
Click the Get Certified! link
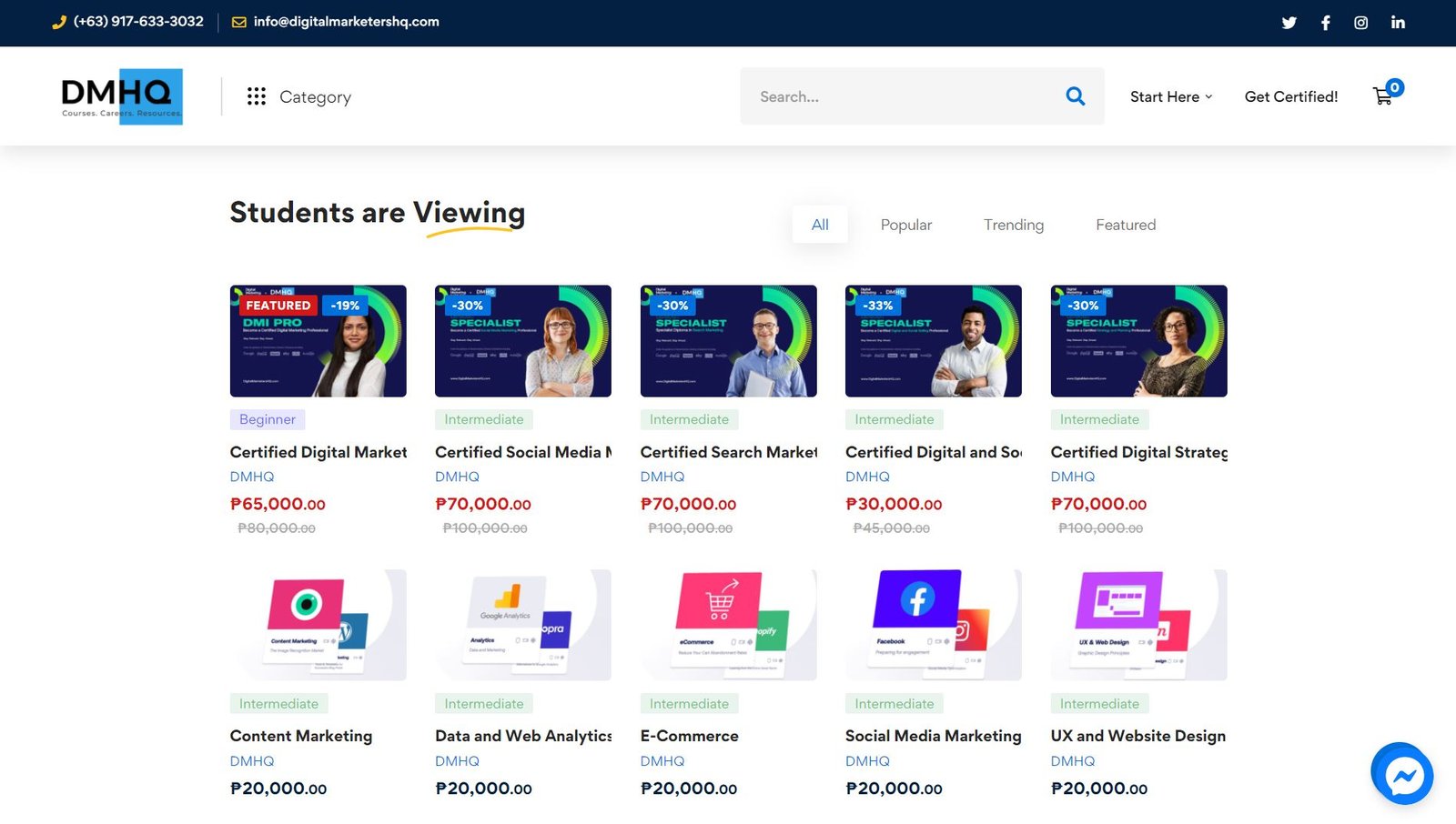click(1290, 96)
